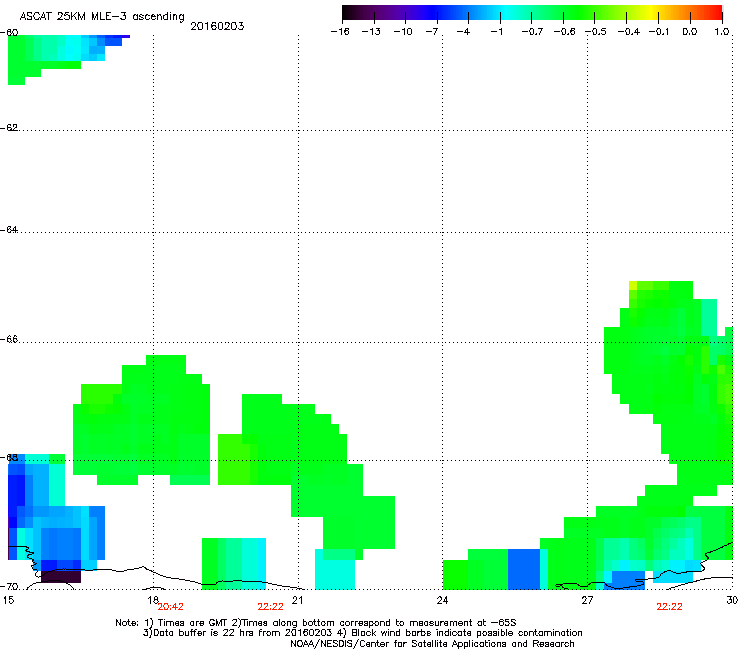The width and height of the screenshot is (740, 650).
Task: Click the -0.4 colorbar tick label
Action: [629, 32]
